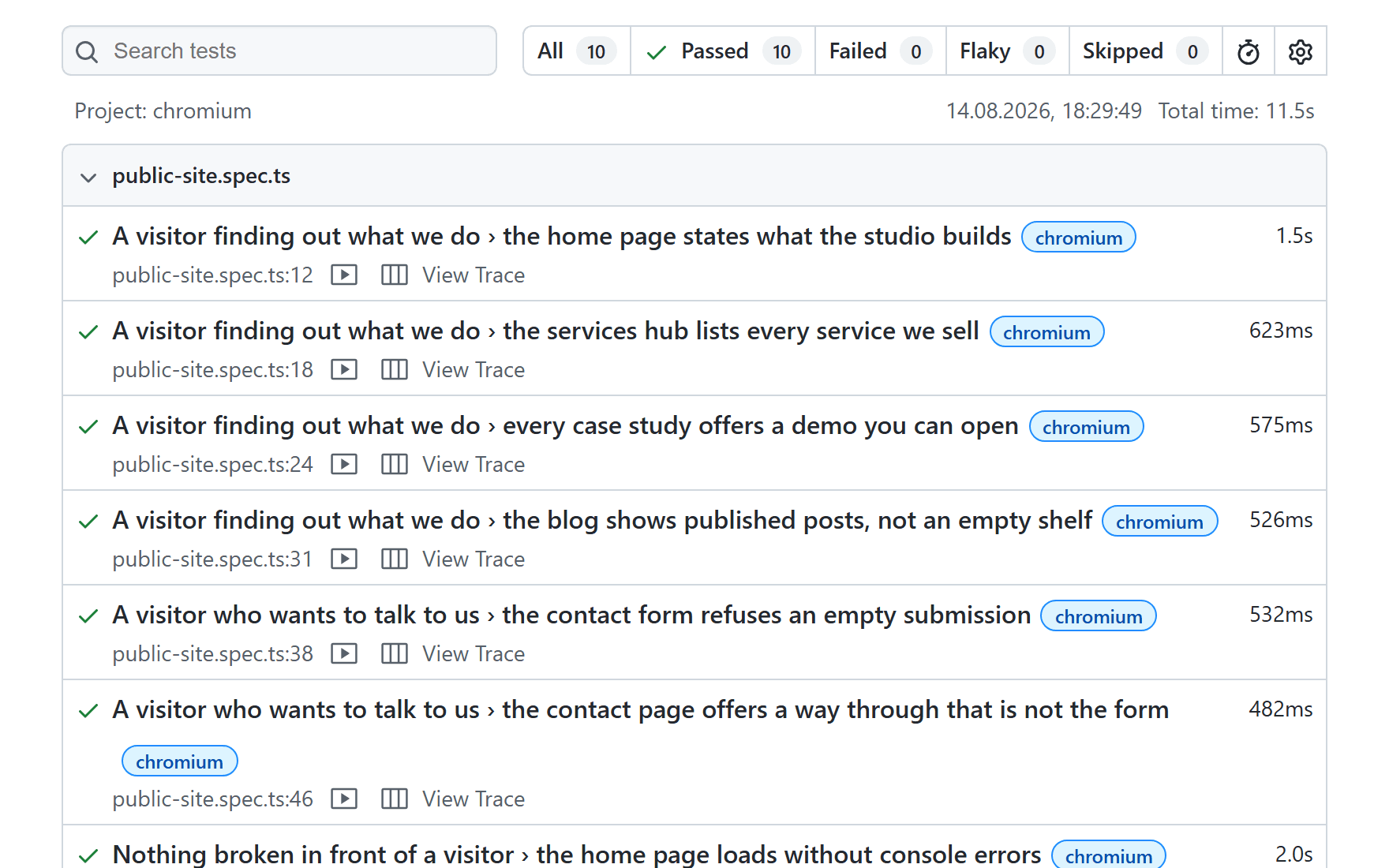
Task: Click the '14.08.2026, 18:29:49' timestamp
Action: coord(1044,111)
